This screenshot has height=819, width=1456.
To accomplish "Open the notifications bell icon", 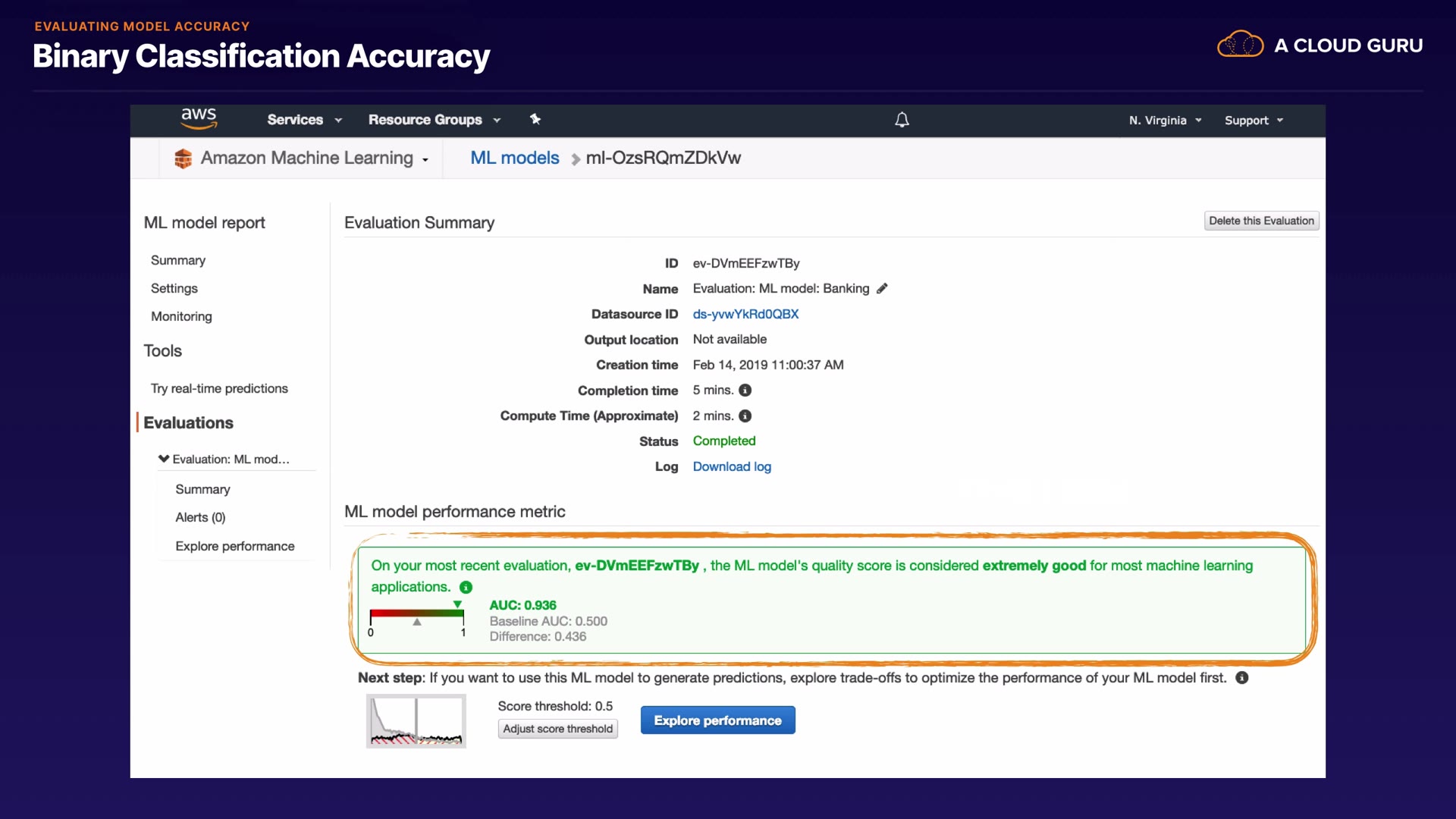I will point(902,120).
